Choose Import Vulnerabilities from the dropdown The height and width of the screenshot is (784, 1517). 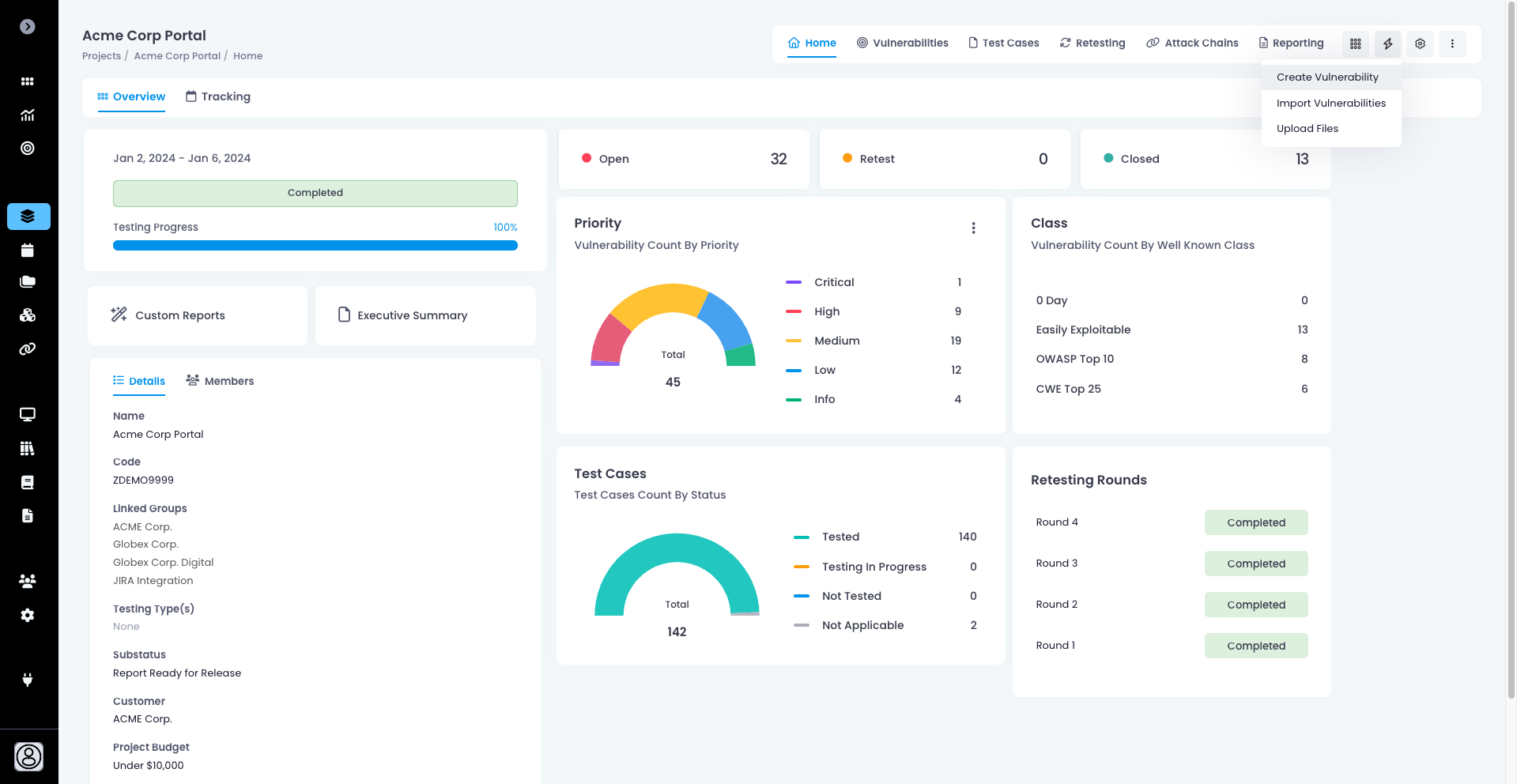[x=1330, y=104]
